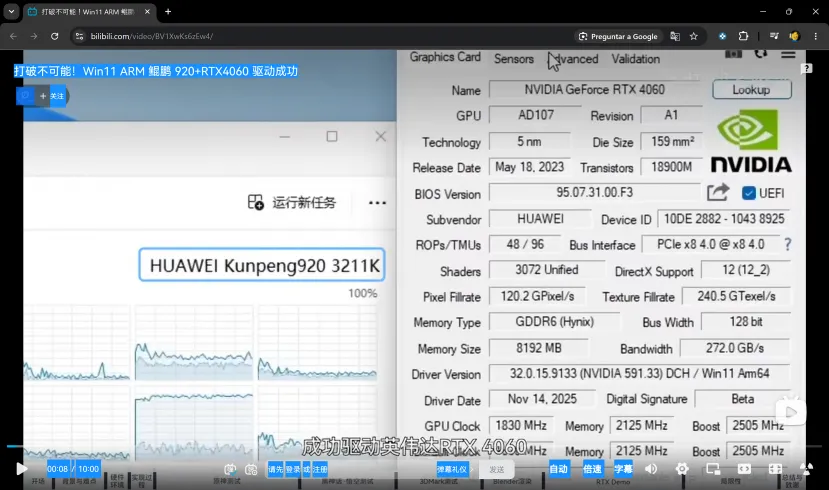Jump to the 开场 chapter marker
829x490 pixels.
coord(38,481)
